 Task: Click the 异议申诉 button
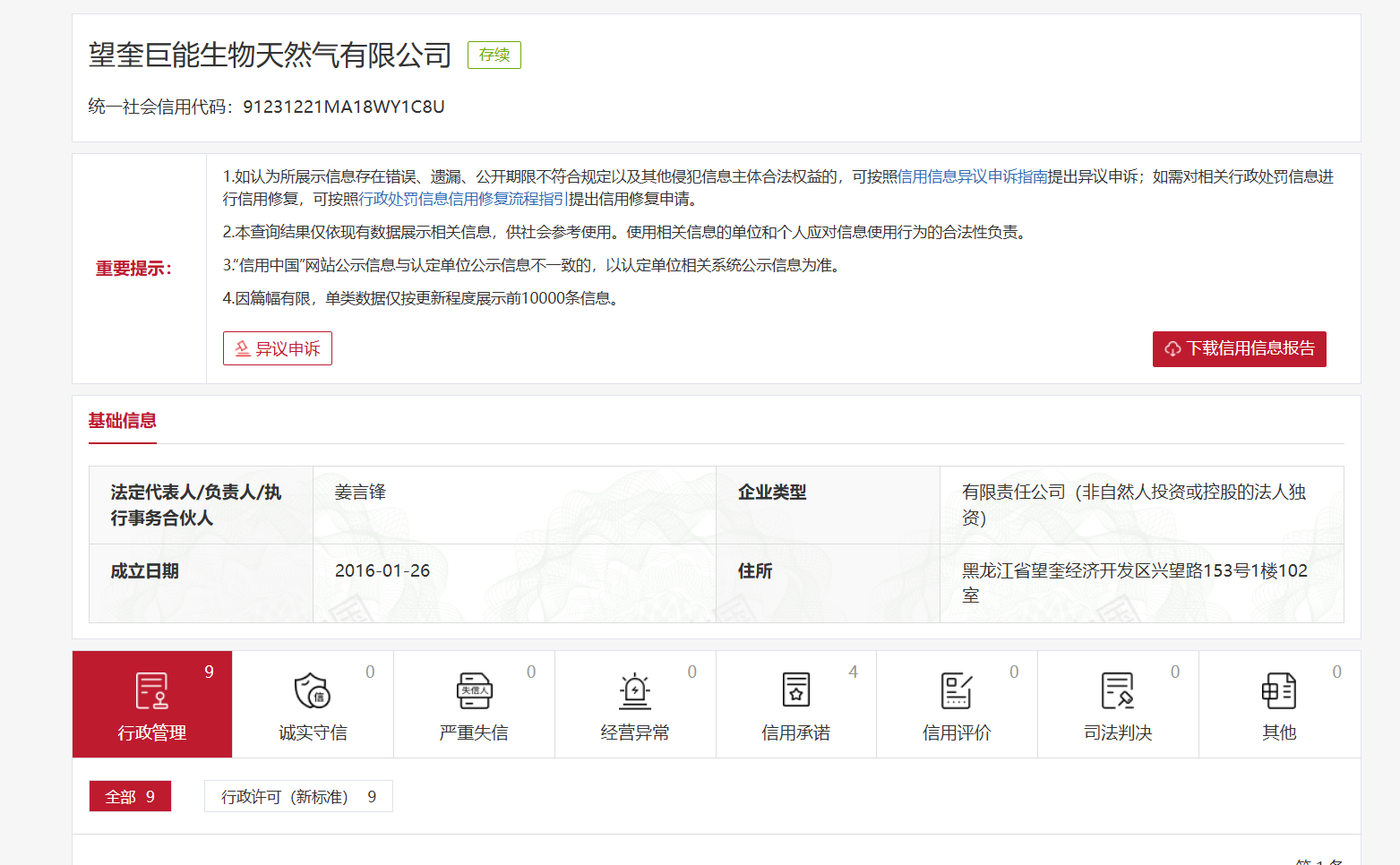278,348
